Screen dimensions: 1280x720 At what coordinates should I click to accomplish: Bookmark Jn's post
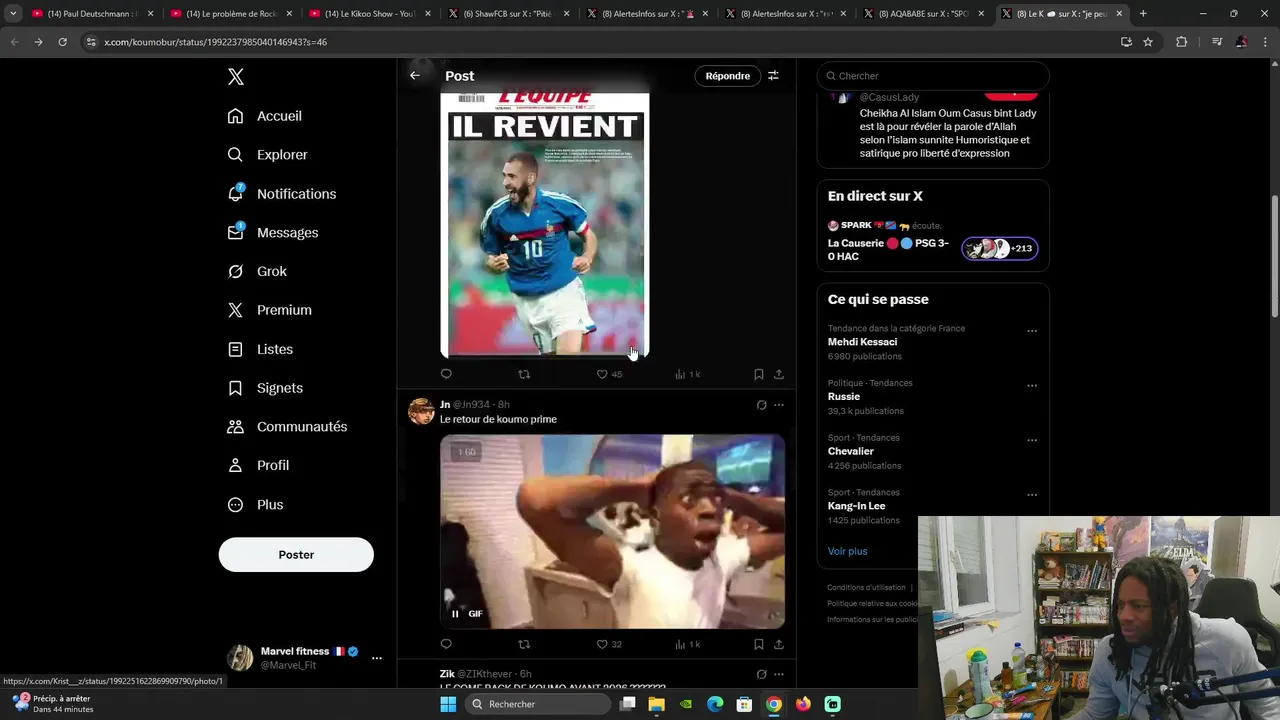coord(759,644)
